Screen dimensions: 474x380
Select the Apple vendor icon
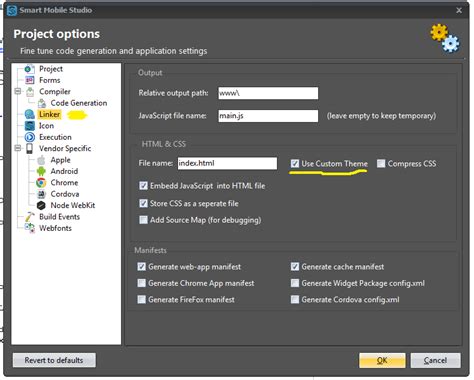[x=41, y=160]
